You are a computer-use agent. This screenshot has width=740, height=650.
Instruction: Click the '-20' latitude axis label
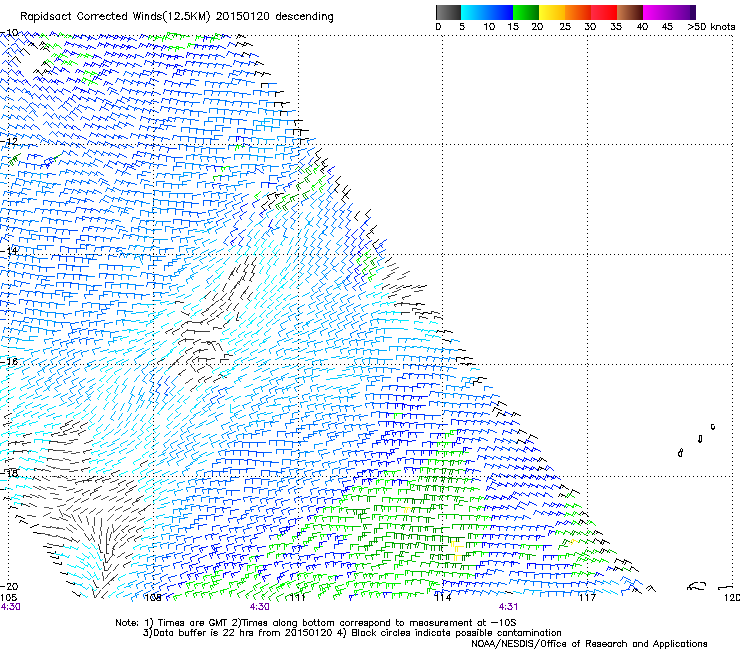pos(9,587)
